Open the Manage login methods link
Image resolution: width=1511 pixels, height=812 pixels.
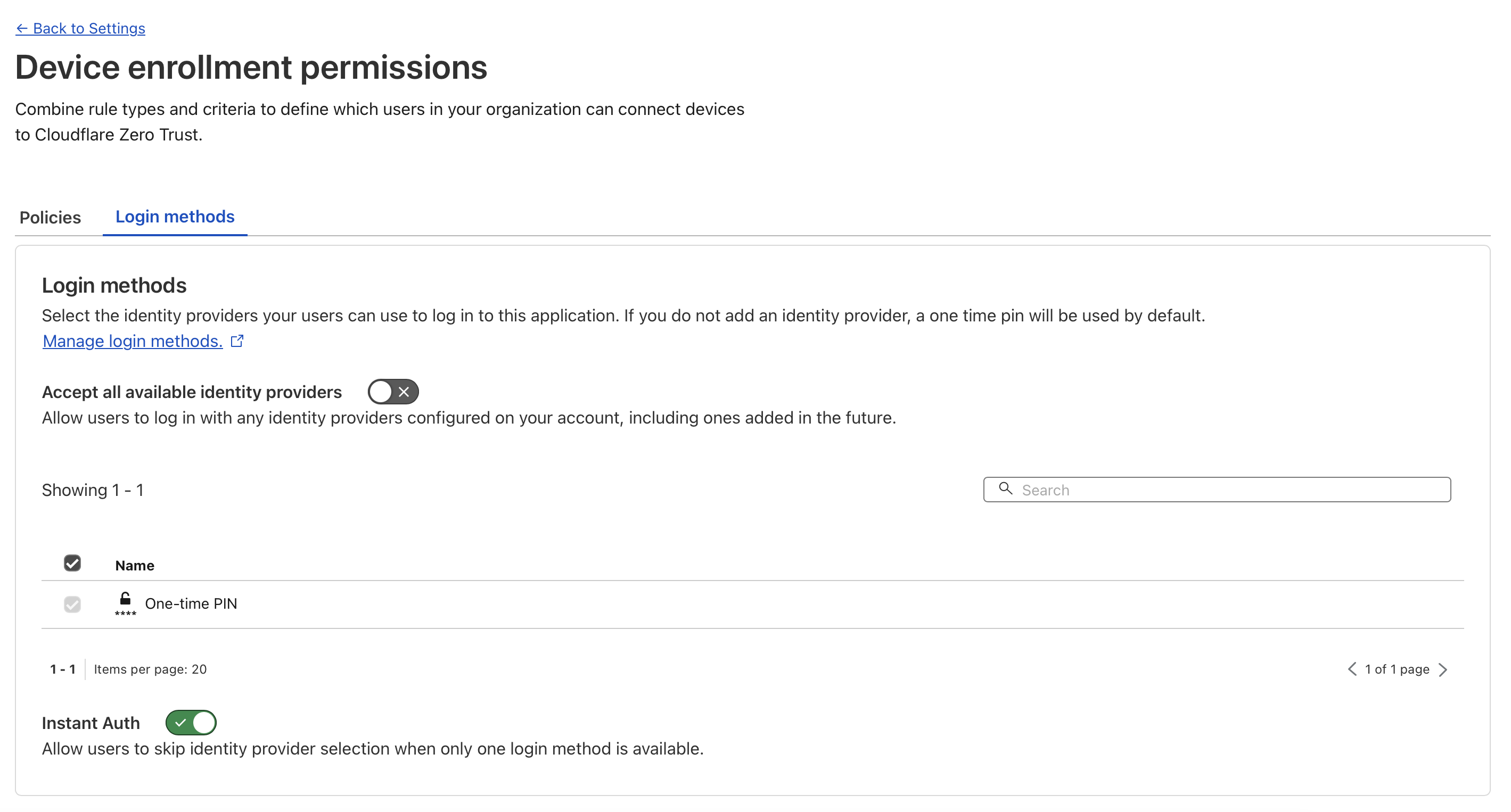click(x=133, y=341)
